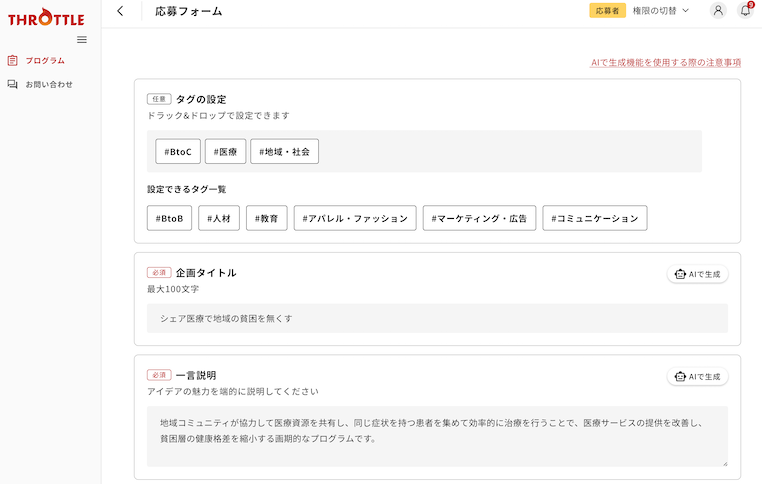This screenshot has width=762, height=484.
Task: Choose the #マーケティング・広告 tag
Action: click(x=480, y=218)
